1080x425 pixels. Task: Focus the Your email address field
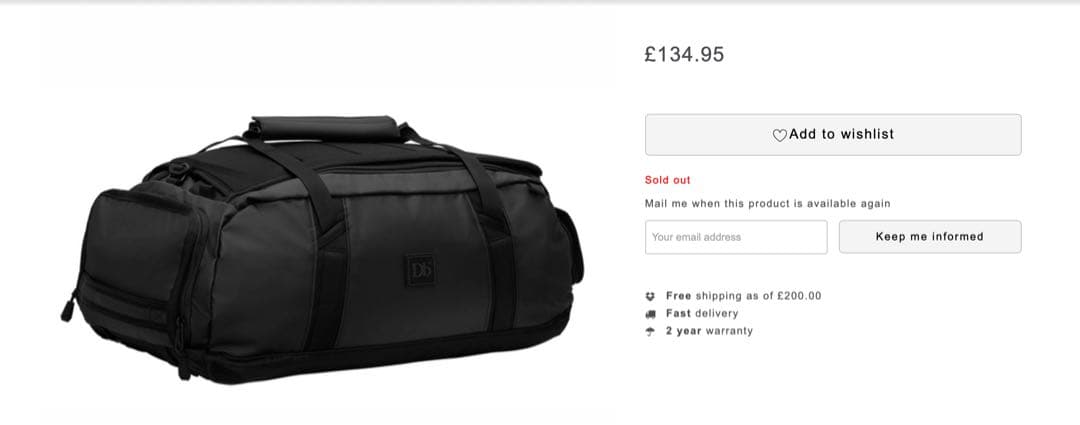coord(736,237)
